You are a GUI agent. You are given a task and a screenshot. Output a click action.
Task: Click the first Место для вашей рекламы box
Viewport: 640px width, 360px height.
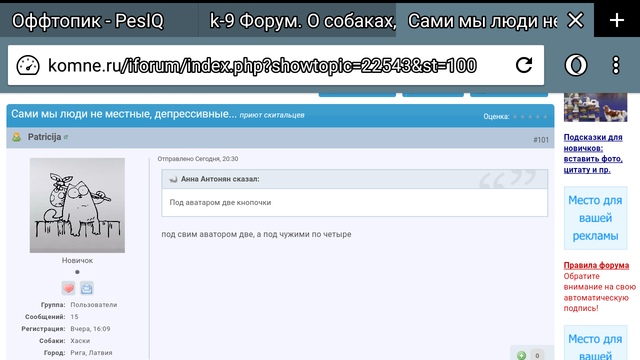point(596,218)
